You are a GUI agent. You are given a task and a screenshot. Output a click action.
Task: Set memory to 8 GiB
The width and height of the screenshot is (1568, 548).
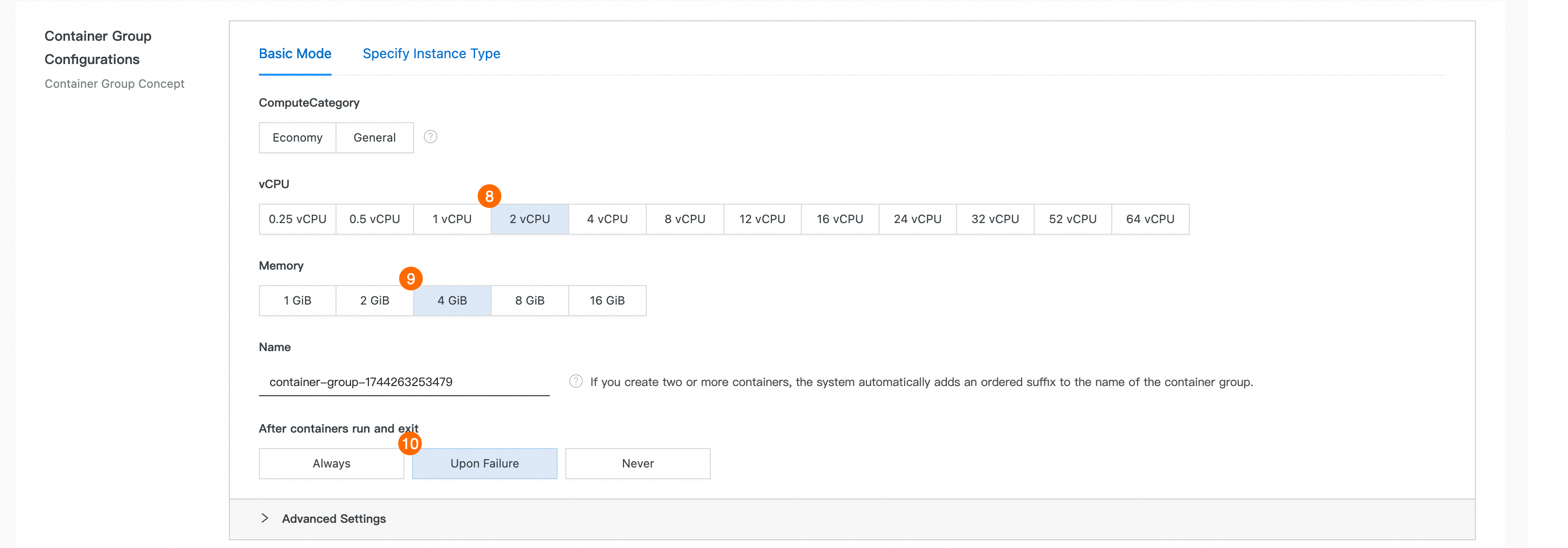click(x=529, y=301)
